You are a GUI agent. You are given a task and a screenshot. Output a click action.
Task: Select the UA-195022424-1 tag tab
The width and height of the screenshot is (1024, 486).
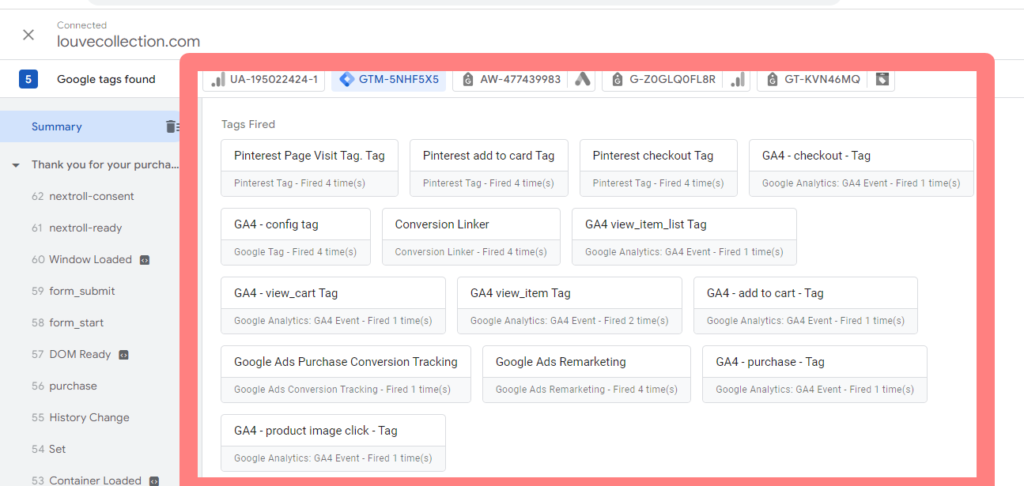(x=264, y=80)
